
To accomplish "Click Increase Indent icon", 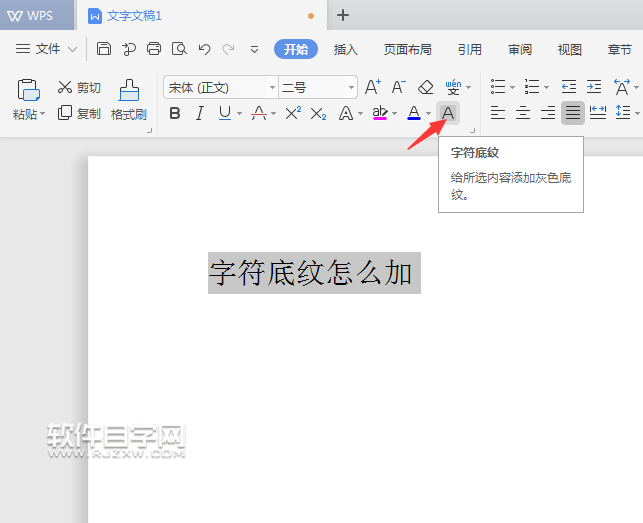I will (x=594, y=87).
